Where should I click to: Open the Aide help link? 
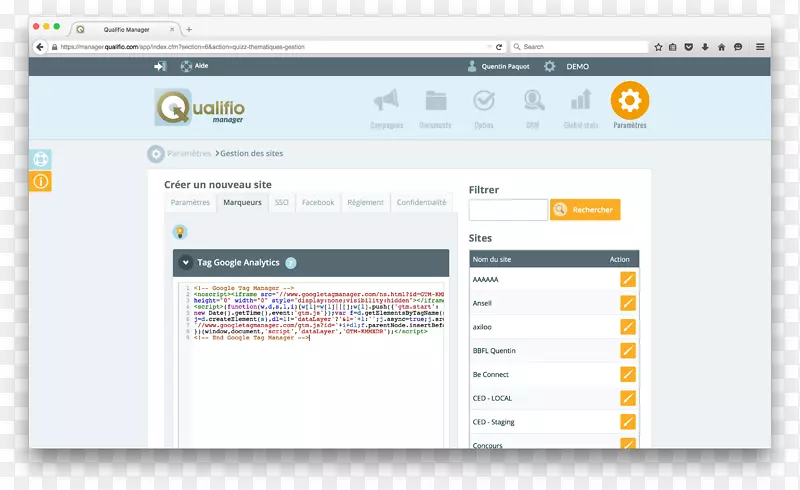pos(194,66)
